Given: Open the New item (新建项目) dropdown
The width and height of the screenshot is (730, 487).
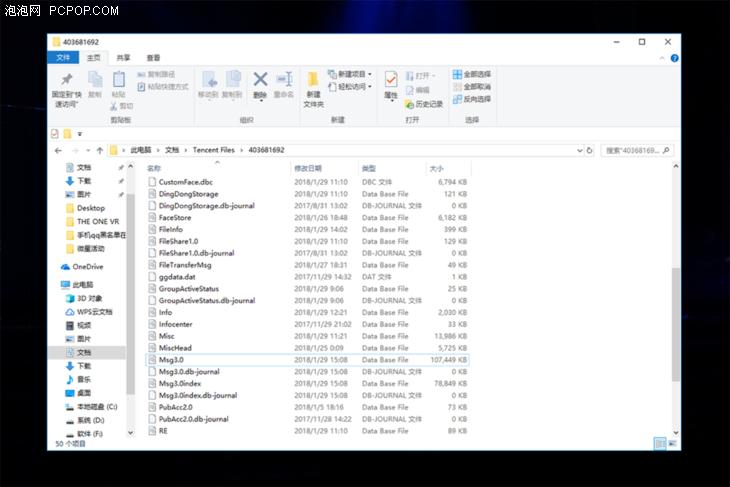Looking at the screenshot, I should (x=350, y=74).
